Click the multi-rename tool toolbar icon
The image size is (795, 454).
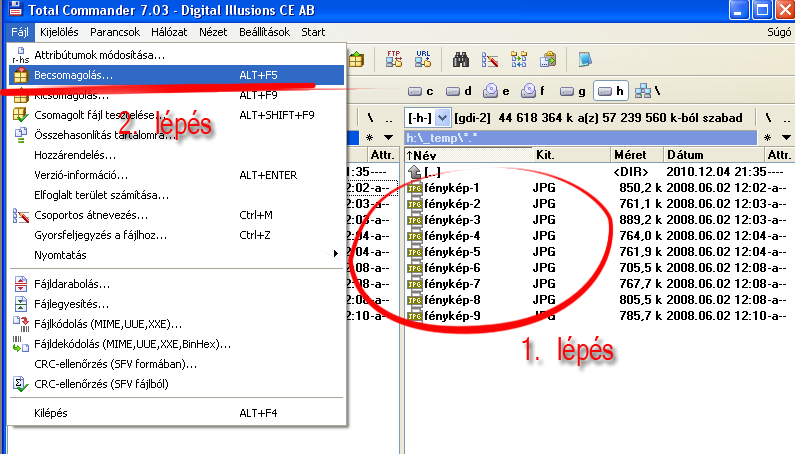[489, 60]
